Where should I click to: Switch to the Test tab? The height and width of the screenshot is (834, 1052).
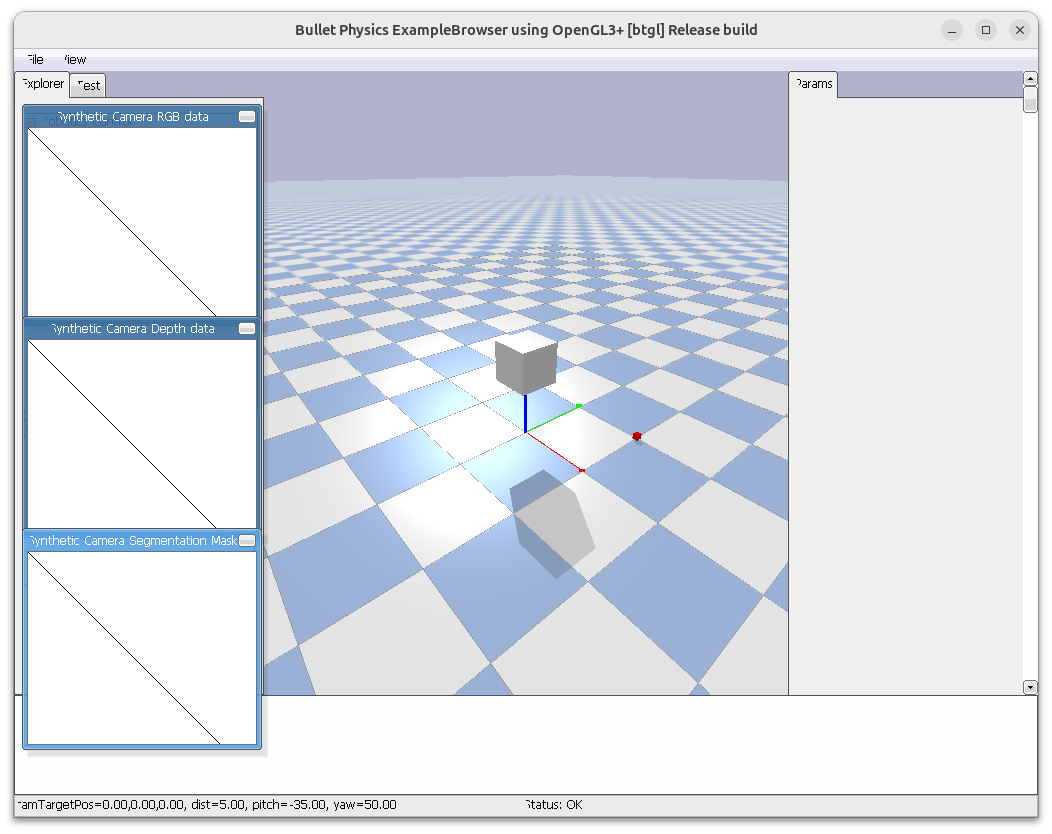[88, 85]
